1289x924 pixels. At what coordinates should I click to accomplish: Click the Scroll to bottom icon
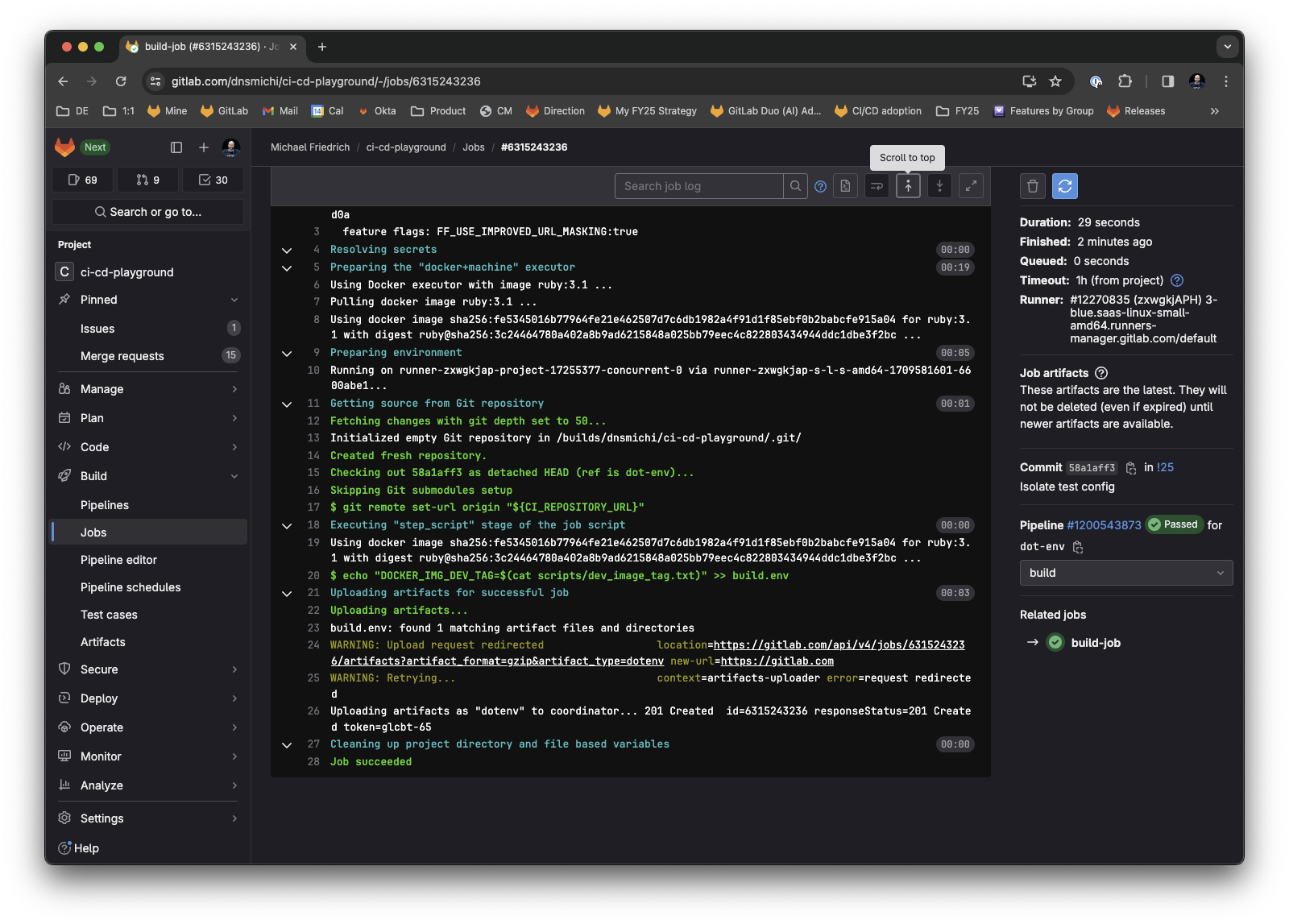pyautogui.click(x=939, y=185)
